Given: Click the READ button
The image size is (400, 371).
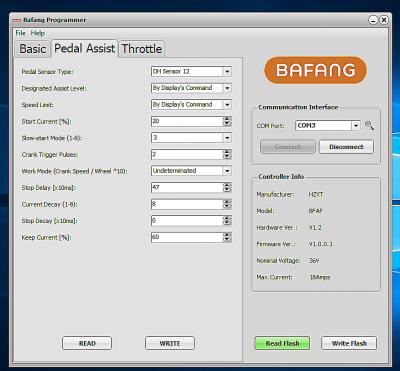Looking at the screenshot, I should [87, 343].
